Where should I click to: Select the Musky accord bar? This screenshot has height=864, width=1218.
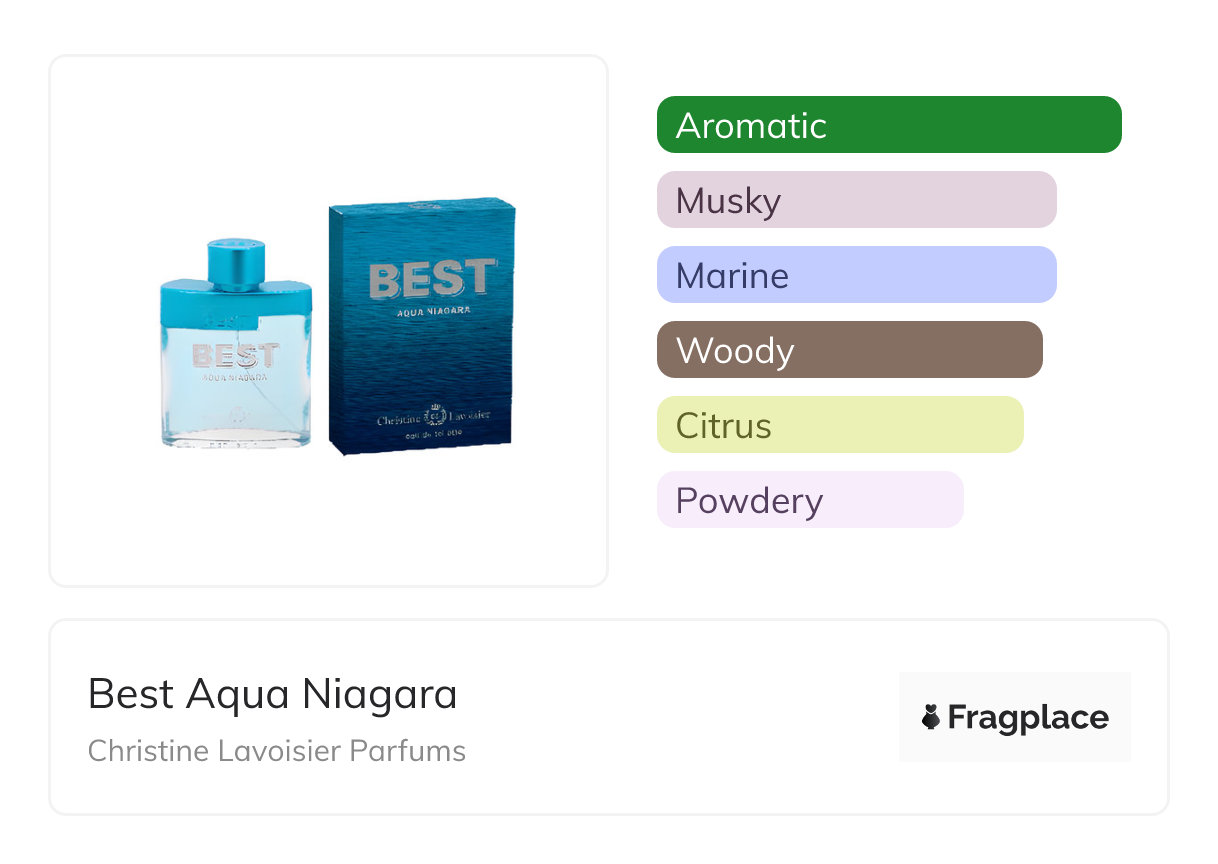click(856, 200)
